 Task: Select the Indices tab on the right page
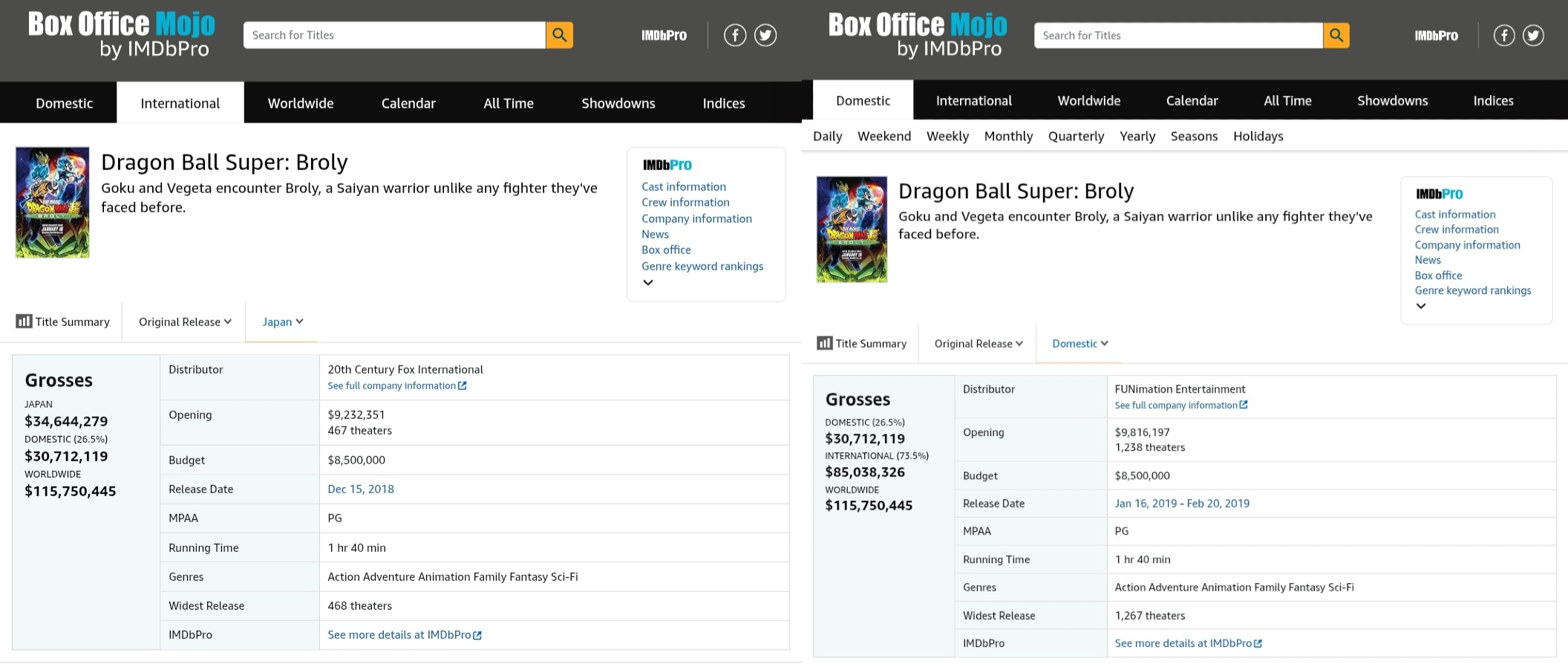click(1493, 100)
